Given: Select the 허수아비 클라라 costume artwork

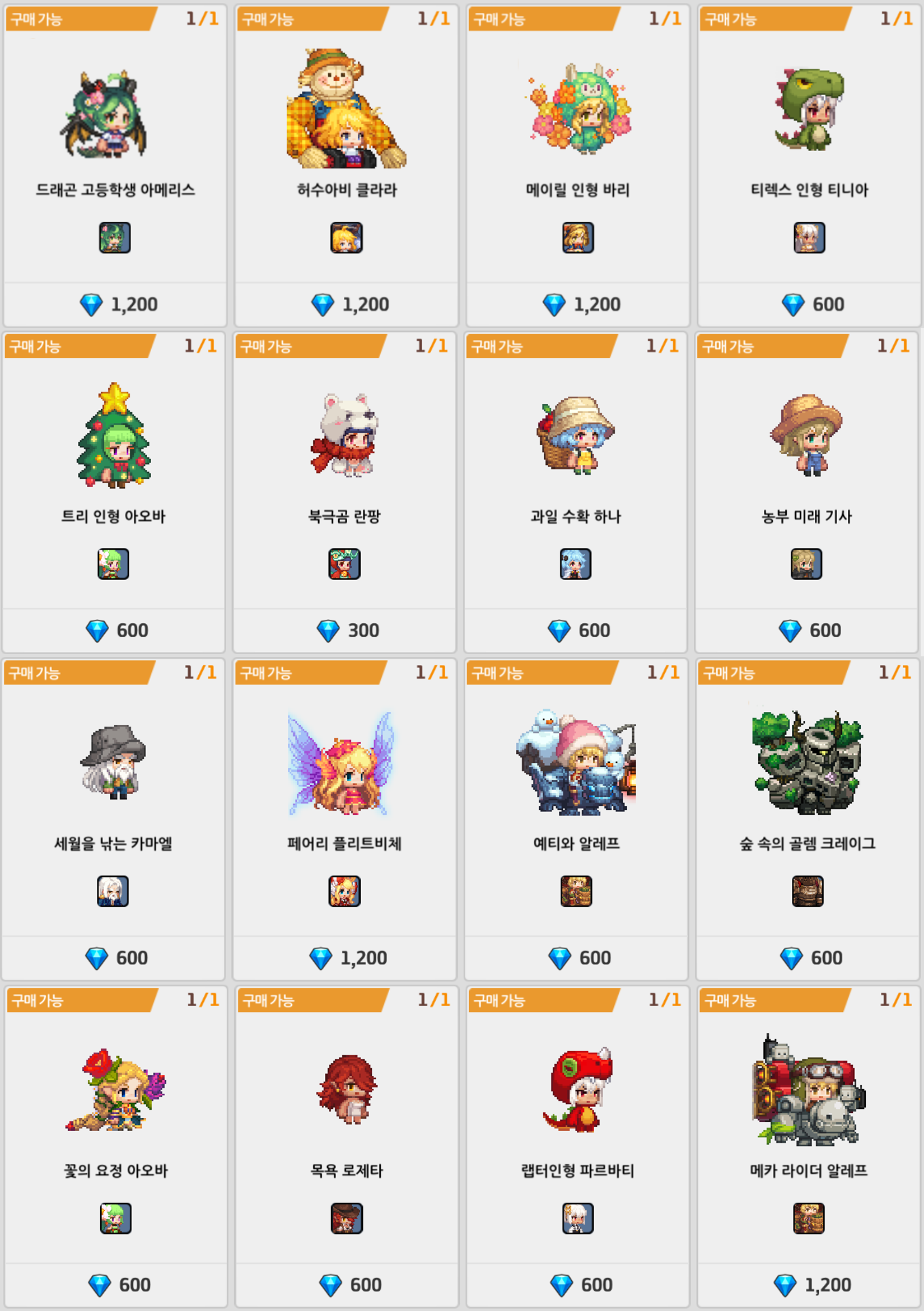Looking at the screenshot, I should [x=346, y=109].
